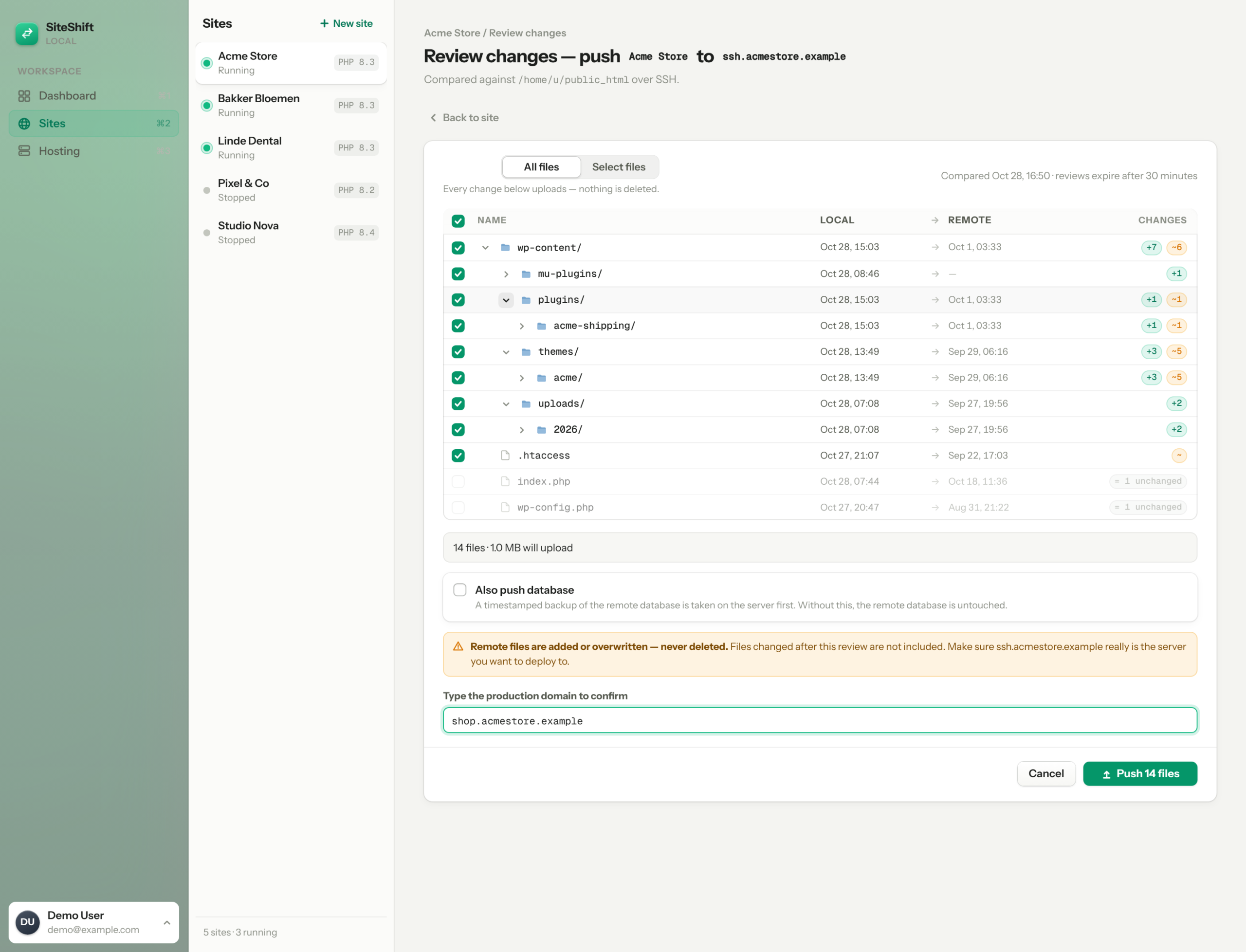Click the production domain confirm field

pos(820,721)
